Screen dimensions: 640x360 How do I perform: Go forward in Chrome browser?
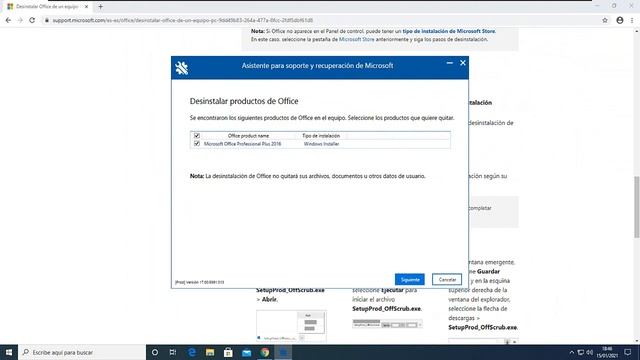coord(20,20)
